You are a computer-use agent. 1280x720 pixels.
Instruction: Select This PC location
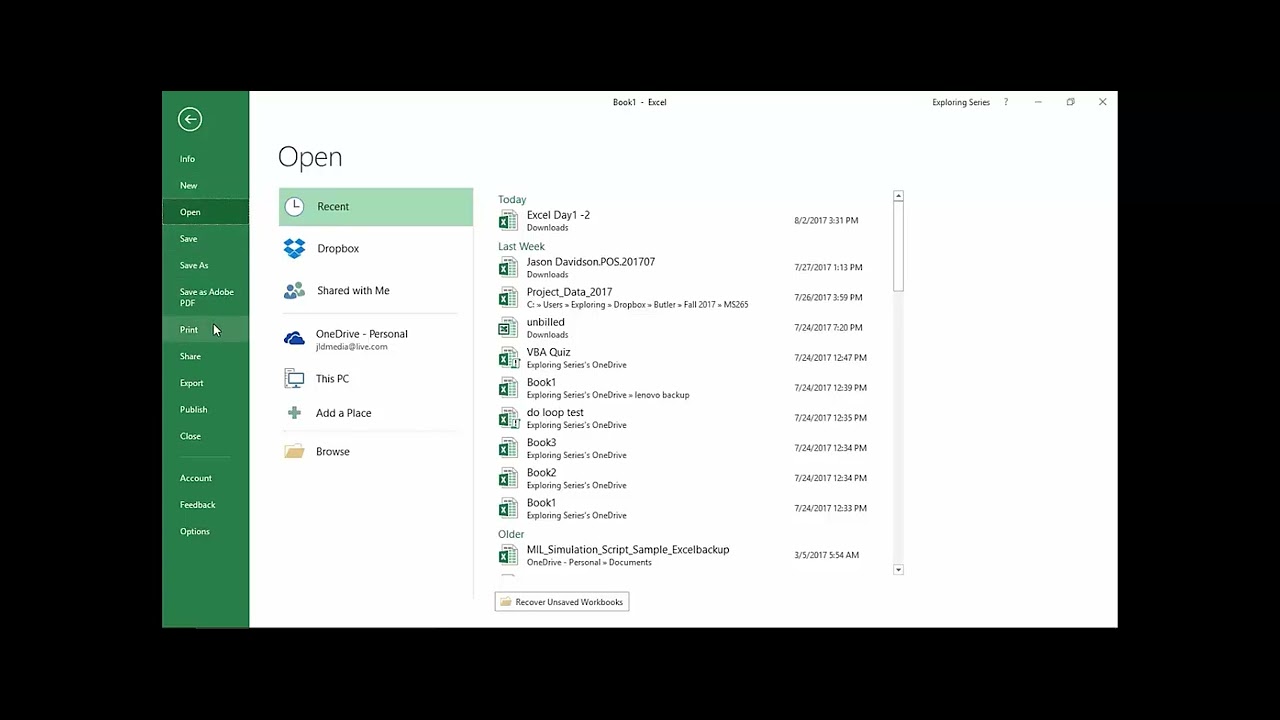pyautogui.click(x=376, y=379)
